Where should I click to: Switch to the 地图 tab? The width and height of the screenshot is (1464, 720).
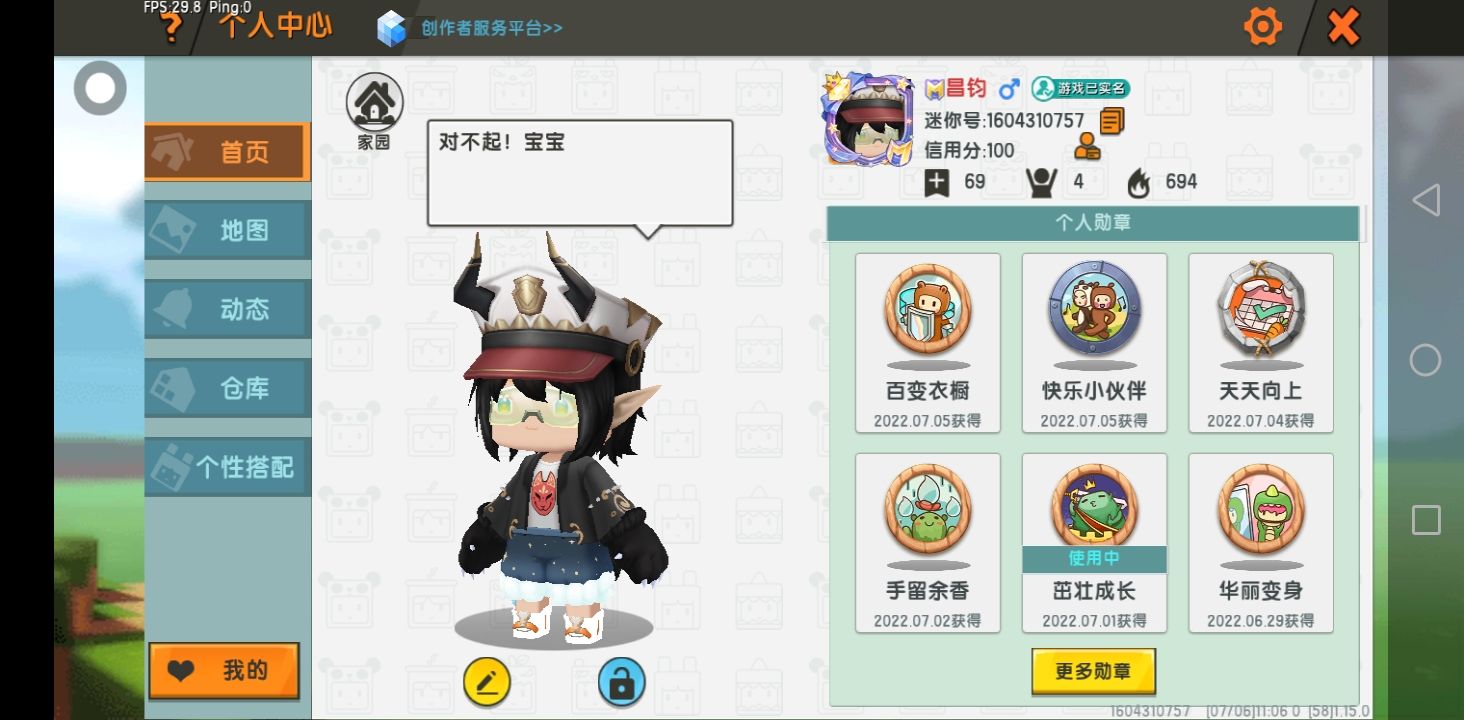[227, 231]
